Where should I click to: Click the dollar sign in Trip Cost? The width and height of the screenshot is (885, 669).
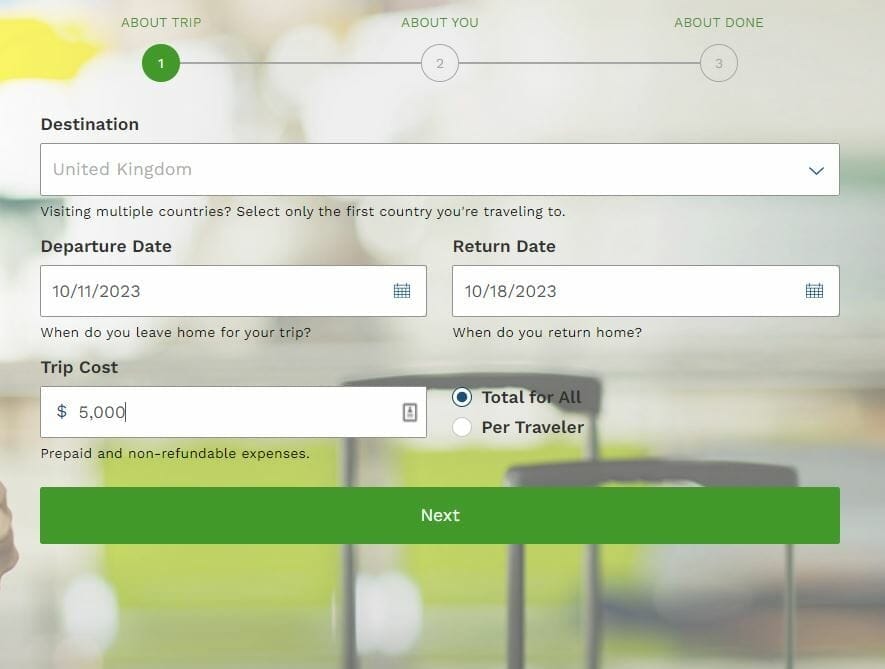pos(62,412)
